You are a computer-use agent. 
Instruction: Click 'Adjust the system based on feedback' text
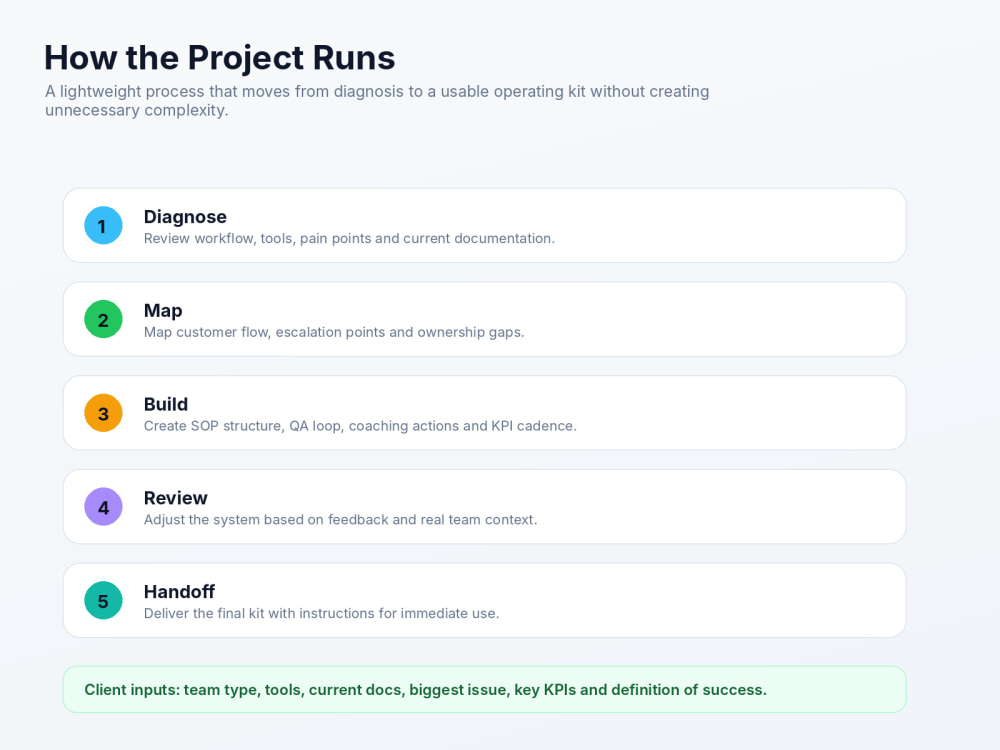click(340, 520)
